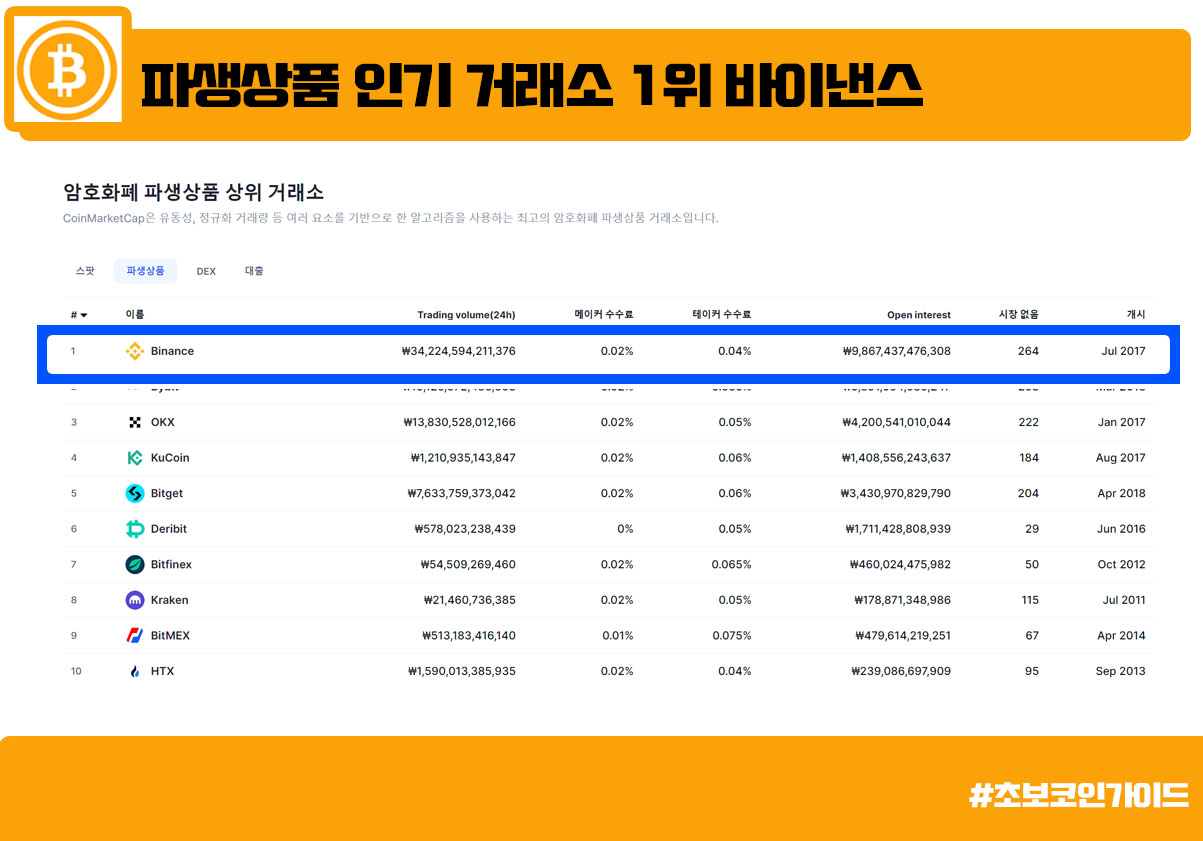Image resolution: width=1203 pixels, height=841 pixels.
Task: Open the Bitget exchange link
Action: [x=167, y=493]
